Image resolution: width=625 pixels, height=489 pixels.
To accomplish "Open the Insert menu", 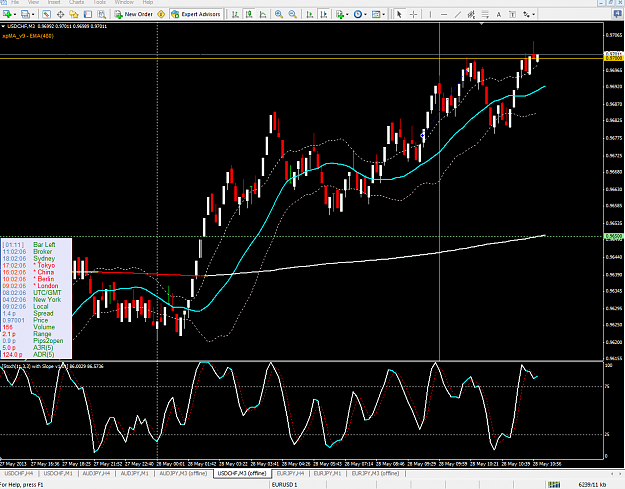I will 54,2.
